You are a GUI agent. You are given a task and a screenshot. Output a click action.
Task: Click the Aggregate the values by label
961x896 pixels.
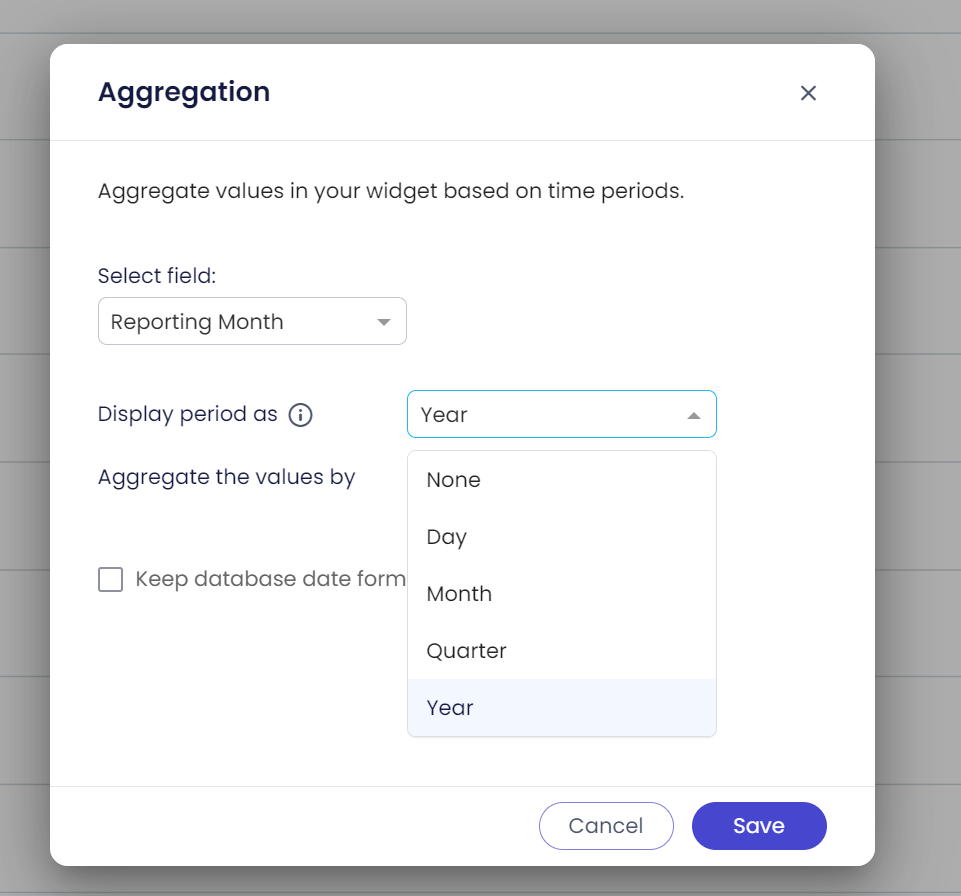pyautogui.click(x=227, y=477)
